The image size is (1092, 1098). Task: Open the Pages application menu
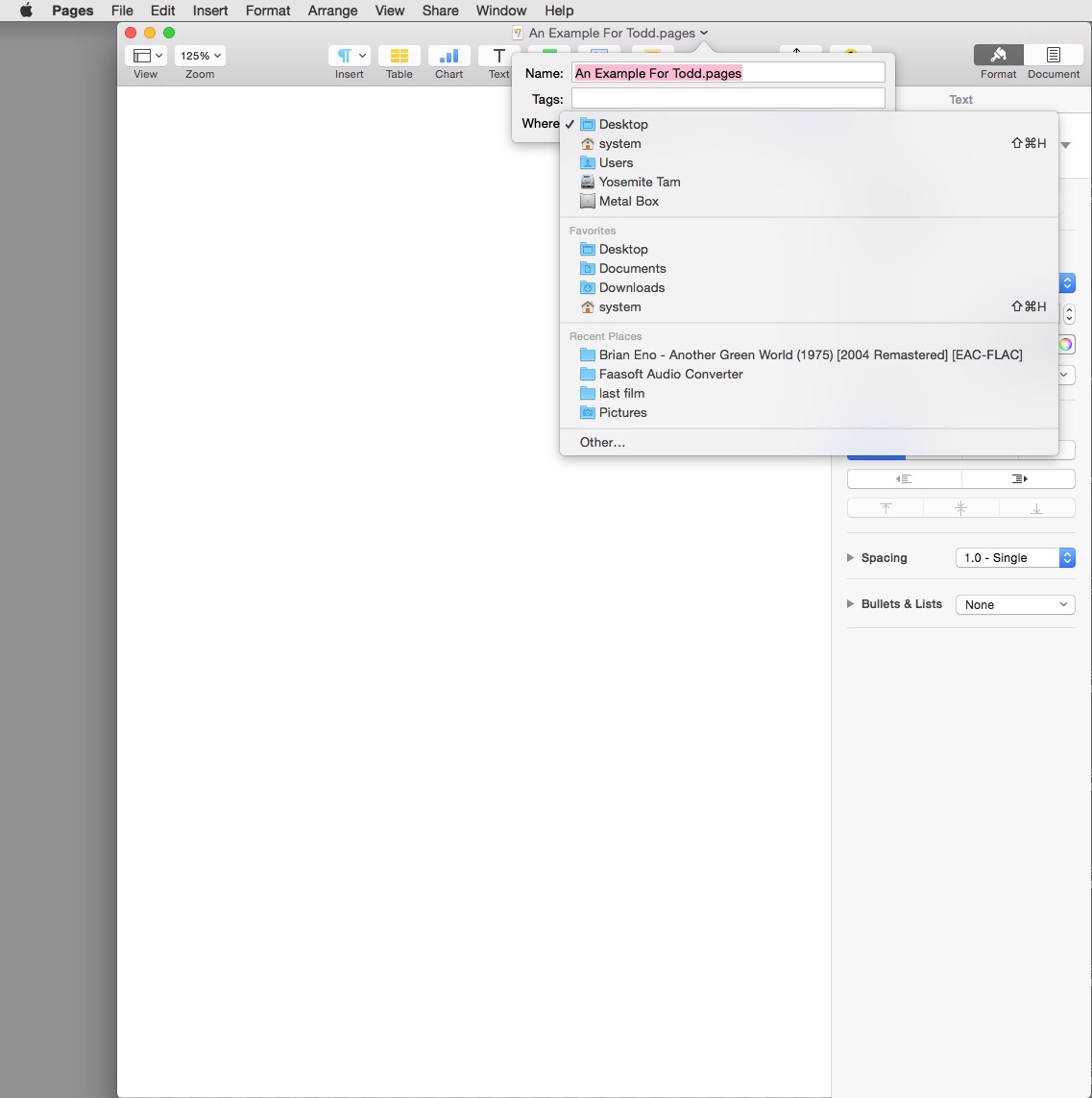click(73, 11)
